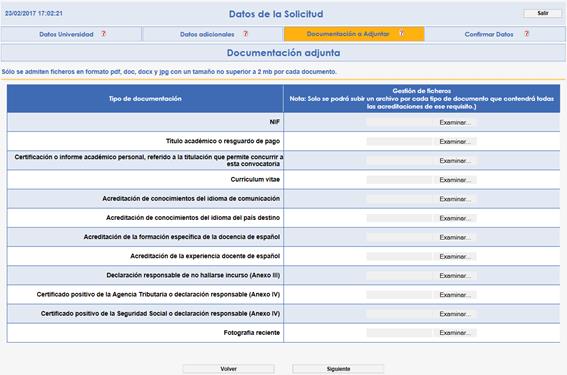
Task: Click the allowed file formats notice text
Action: tap(169, 72)
